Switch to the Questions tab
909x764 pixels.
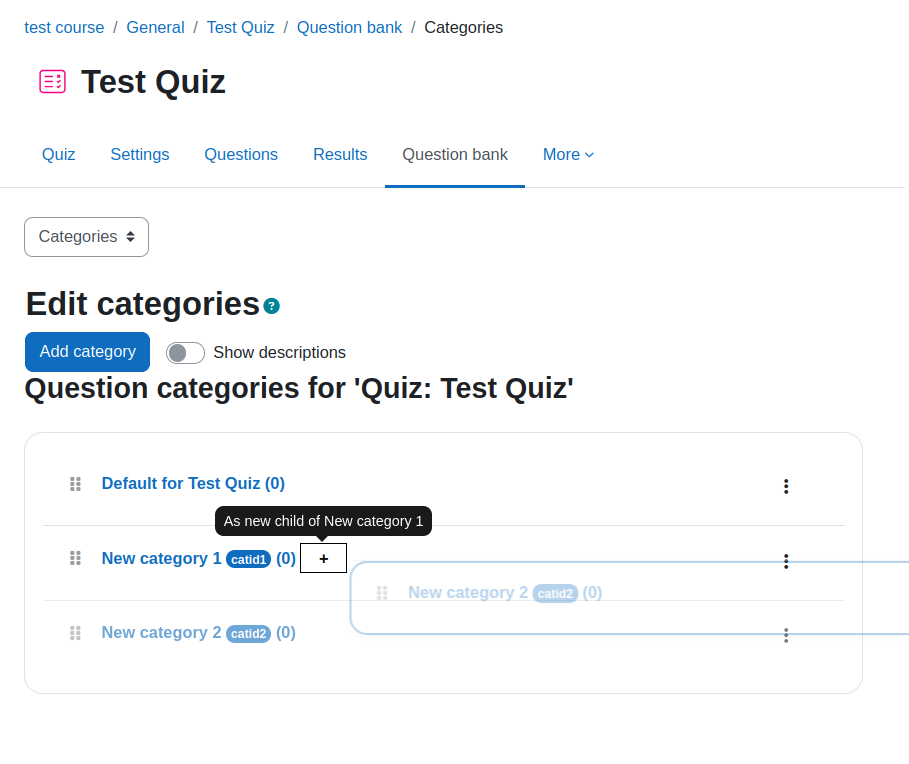[241, 155]
